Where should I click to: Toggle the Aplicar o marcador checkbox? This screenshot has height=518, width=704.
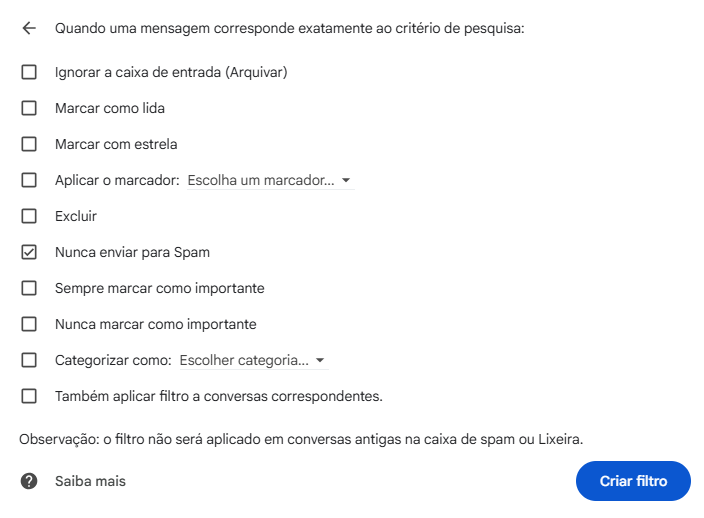point(29,180)
